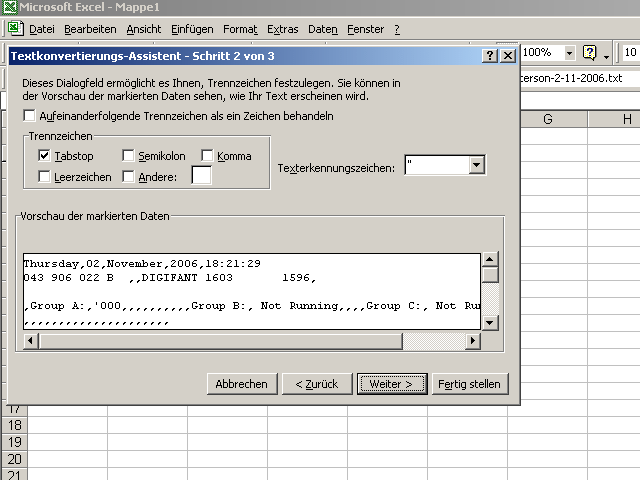The width and height of the screenshot is (640, 480).
Task: Click the left arrow of horizontal preview scrollbar
Action: click(30, 340)
